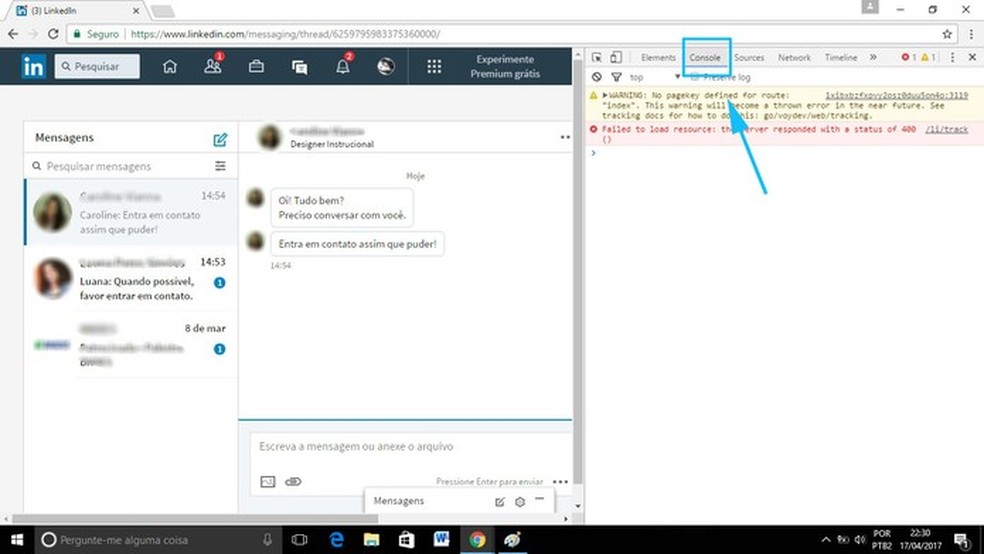
Task: Click the console input prompt
Action: pyautogui.click(x=784, y=152)
